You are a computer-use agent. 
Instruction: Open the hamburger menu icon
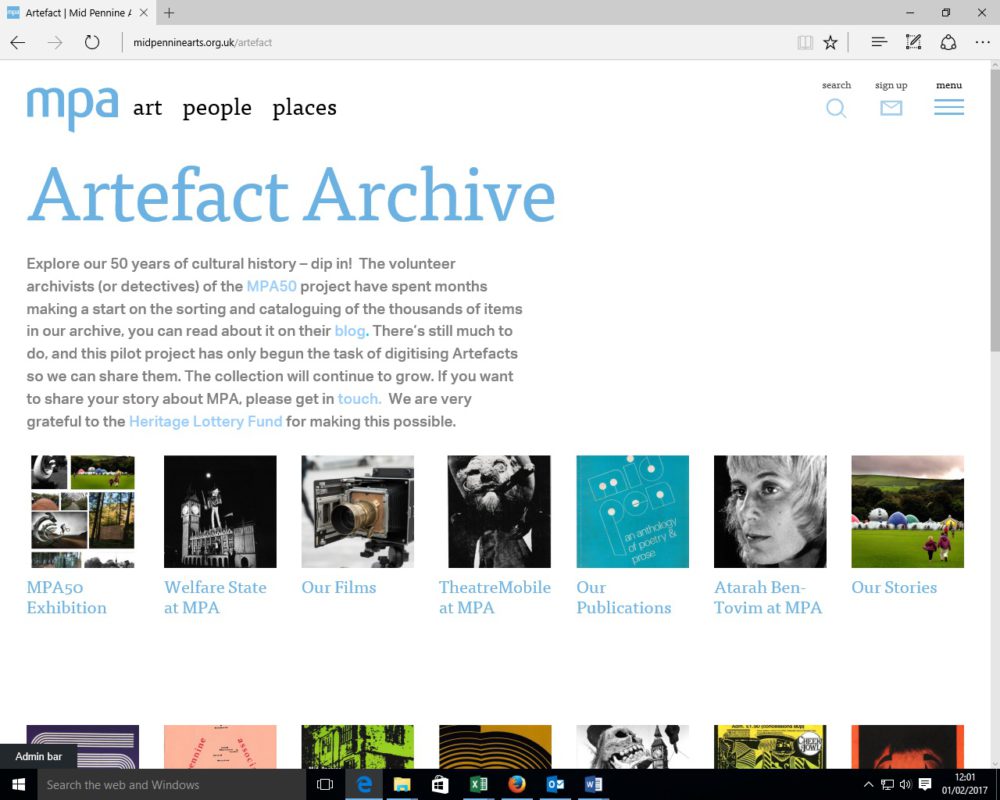[x=949, y=107]
